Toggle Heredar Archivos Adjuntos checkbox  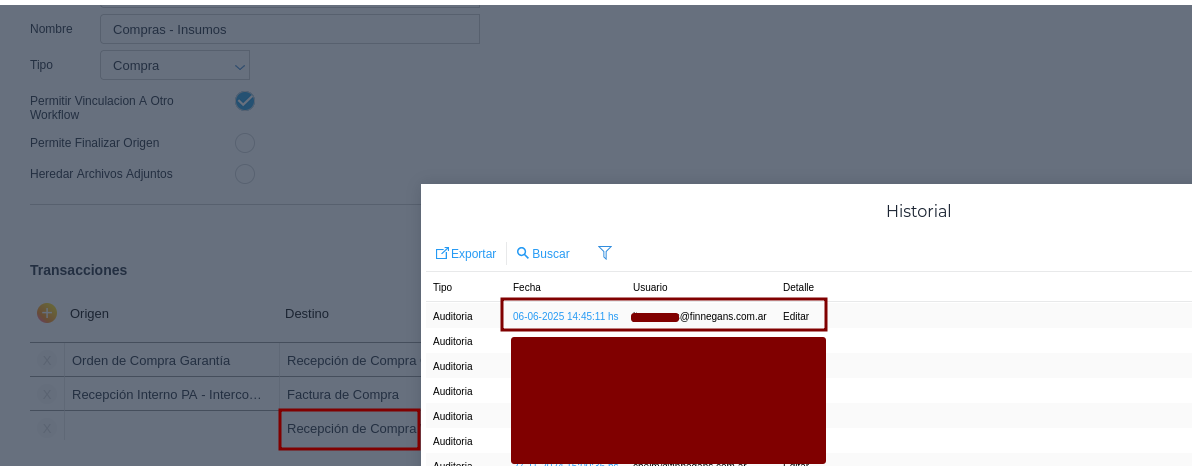coord(245,174)
